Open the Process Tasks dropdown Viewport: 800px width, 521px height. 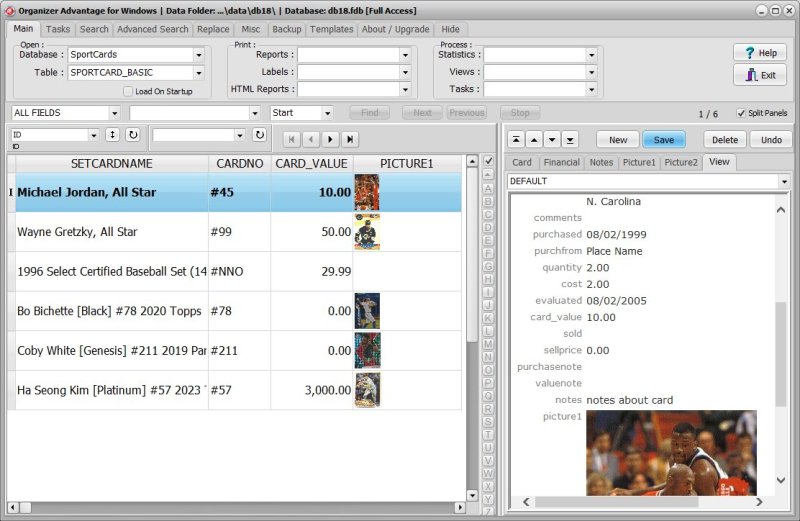[591, 89]
